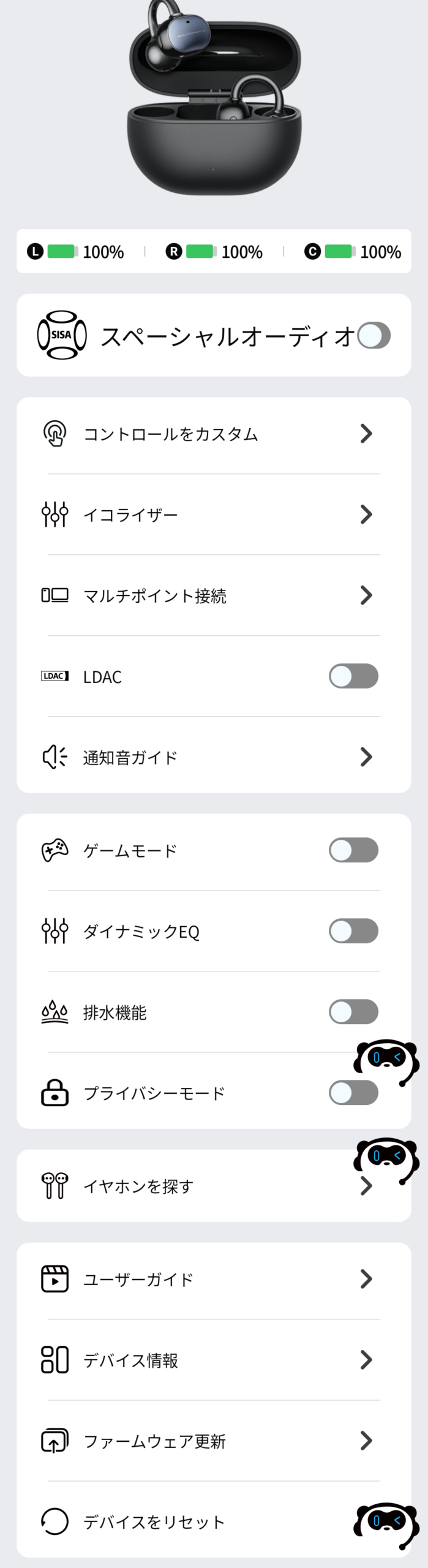This screenshot has height=1568, width=428.
Task: Turn on the LDAC switch
Action: [x=353, y=676]
